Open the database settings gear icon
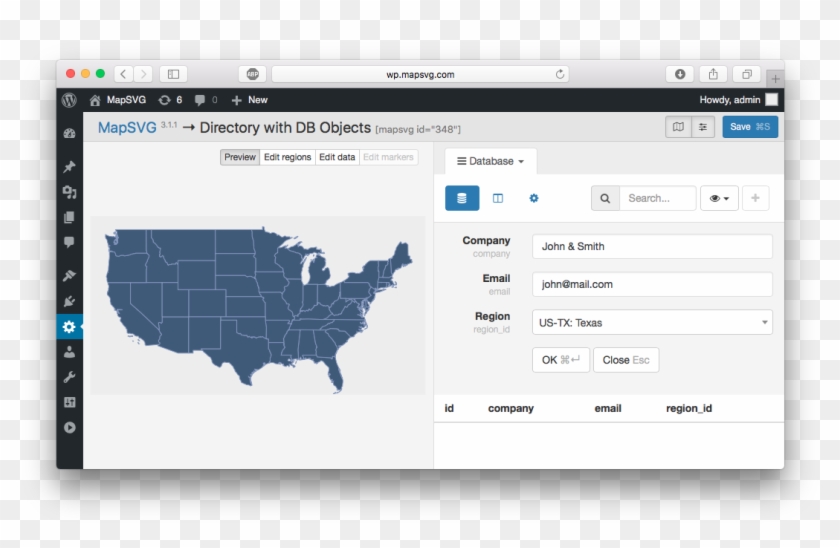840x548 pixels. coord(534,198)
